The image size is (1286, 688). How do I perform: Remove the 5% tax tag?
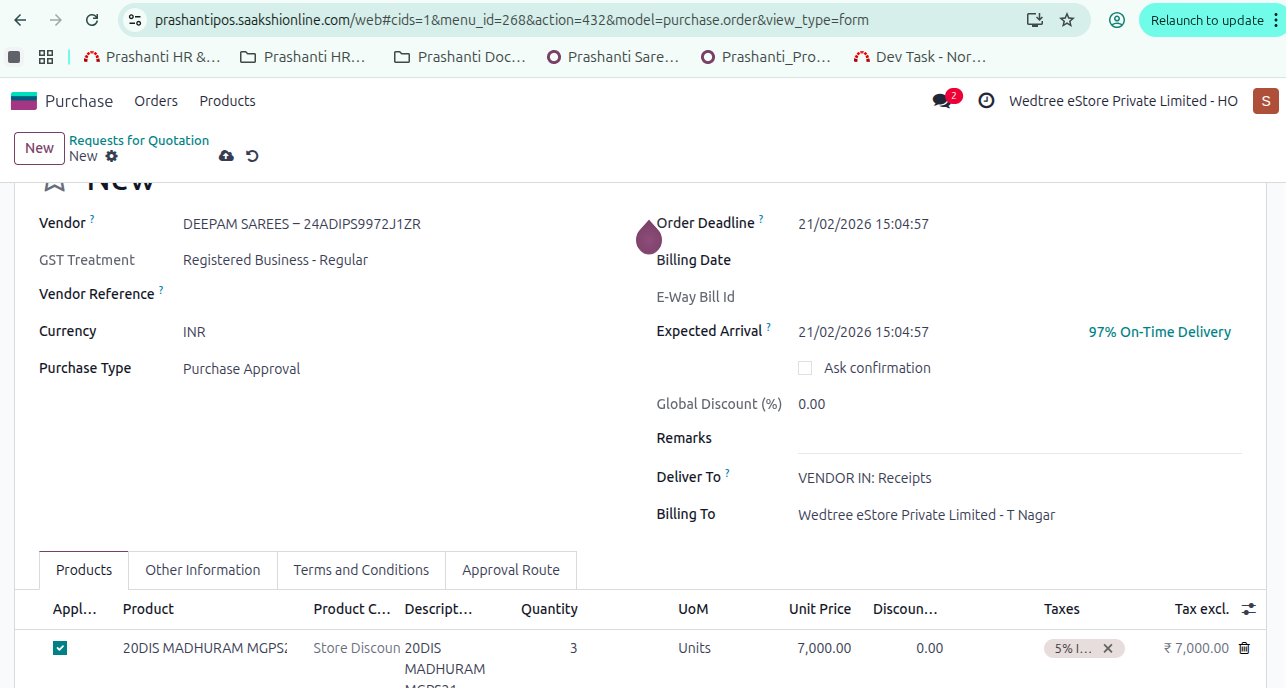coord(1108,648)
